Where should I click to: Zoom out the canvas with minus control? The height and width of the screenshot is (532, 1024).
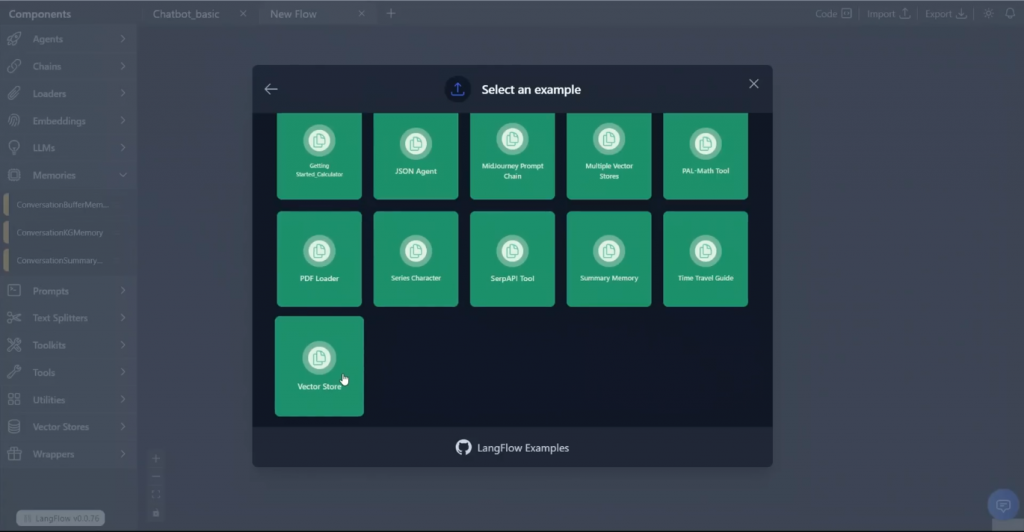coord(155,477)
